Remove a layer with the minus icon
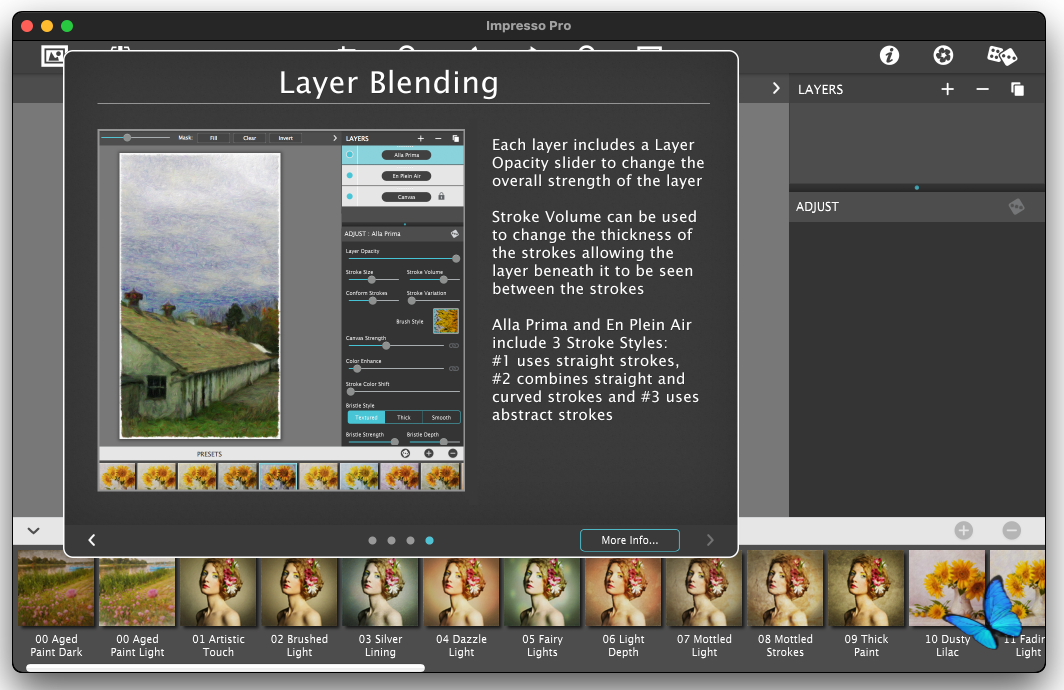 click(x=982, y=89)
